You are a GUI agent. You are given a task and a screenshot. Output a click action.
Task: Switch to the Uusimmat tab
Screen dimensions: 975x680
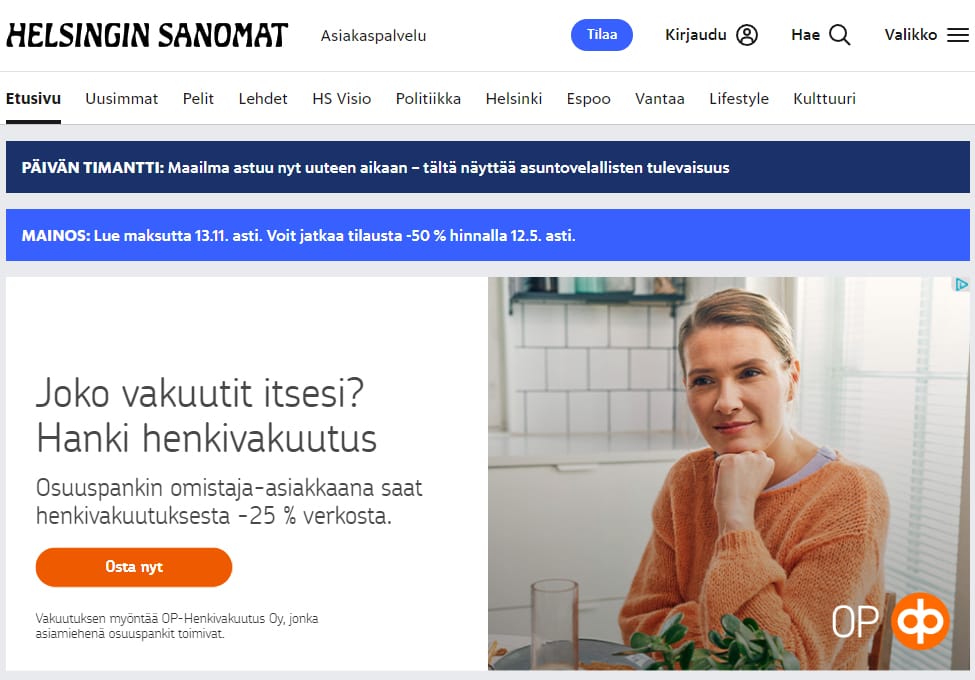(x=122, y=99)
